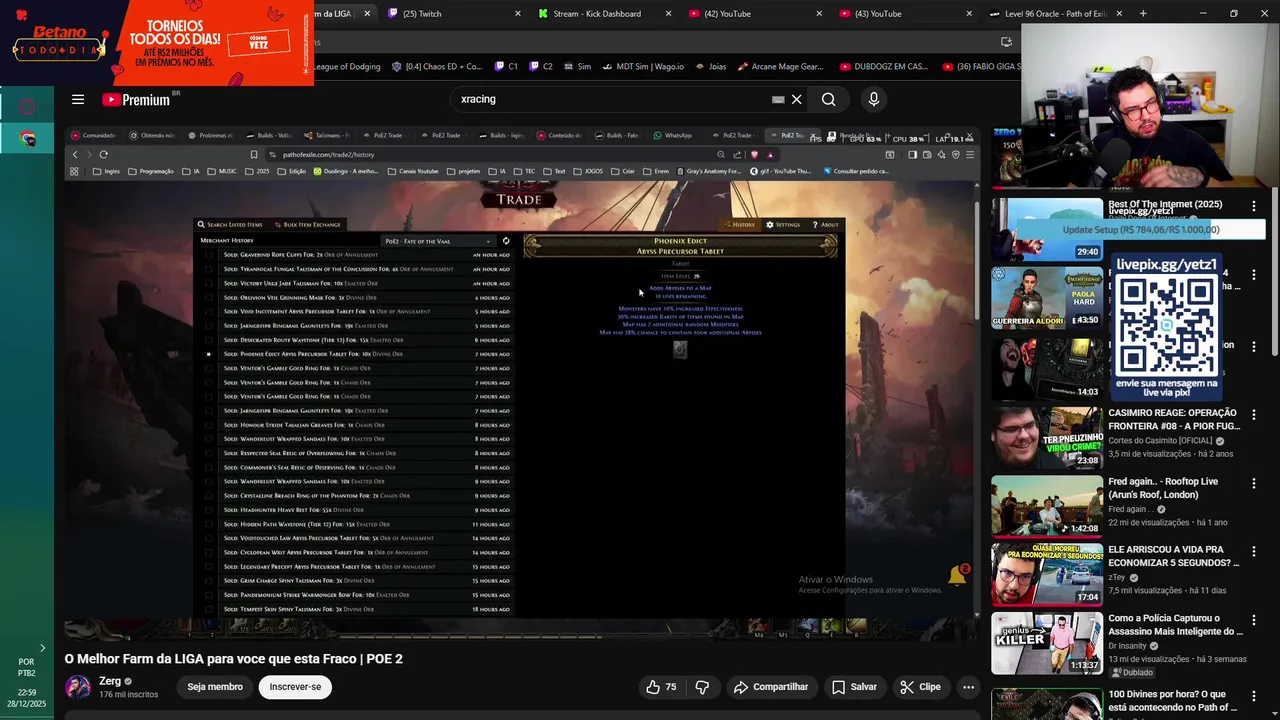This screenshot has width=1280, height=720.
Task: Like the video with thumbs up
Action: coord(662,687)
